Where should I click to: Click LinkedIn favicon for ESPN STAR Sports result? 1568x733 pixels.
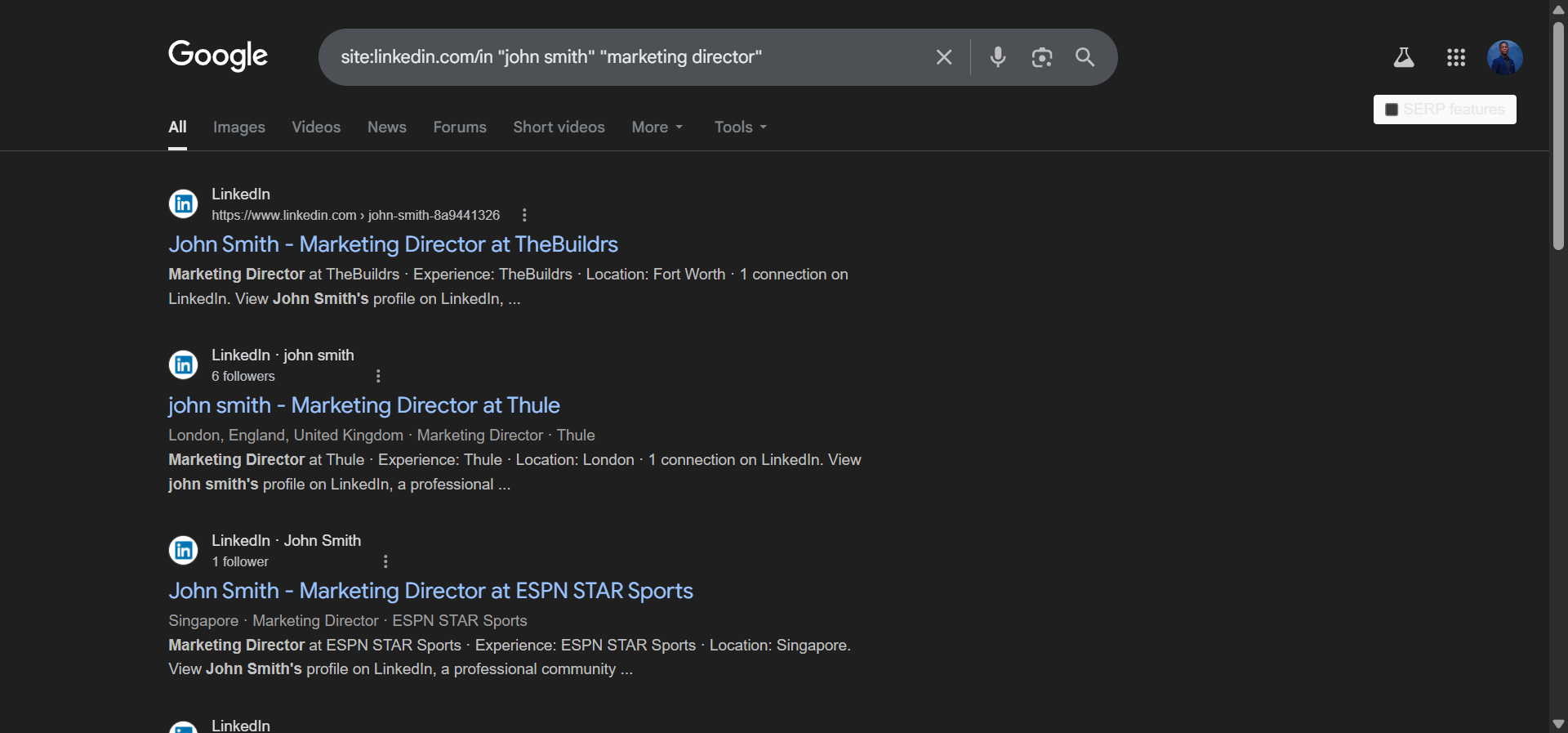184,550
